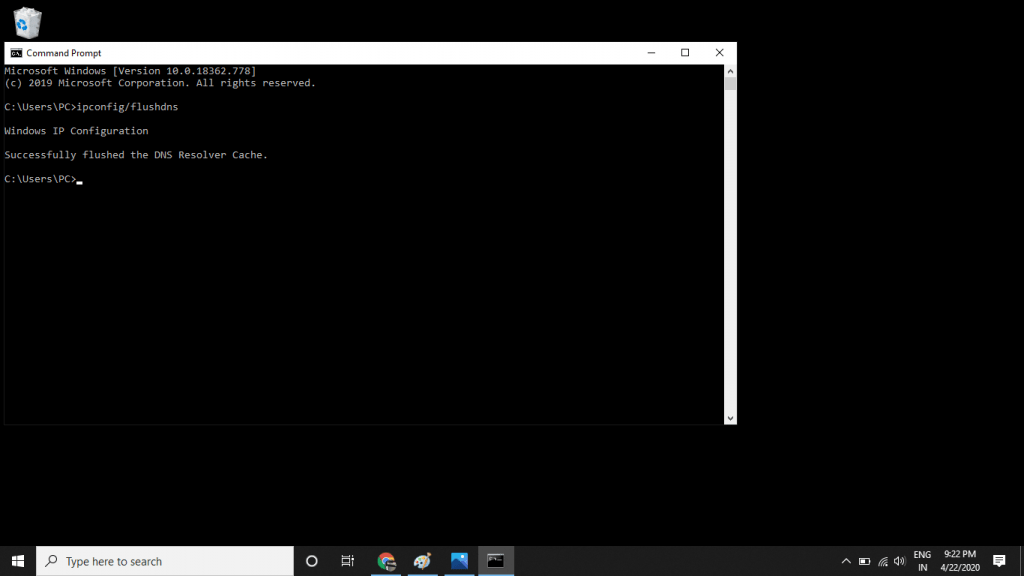The width and height of the screenshot is (1024, 576).
Task: Switch the ENG IN input language
Action: tap(922, 561)
